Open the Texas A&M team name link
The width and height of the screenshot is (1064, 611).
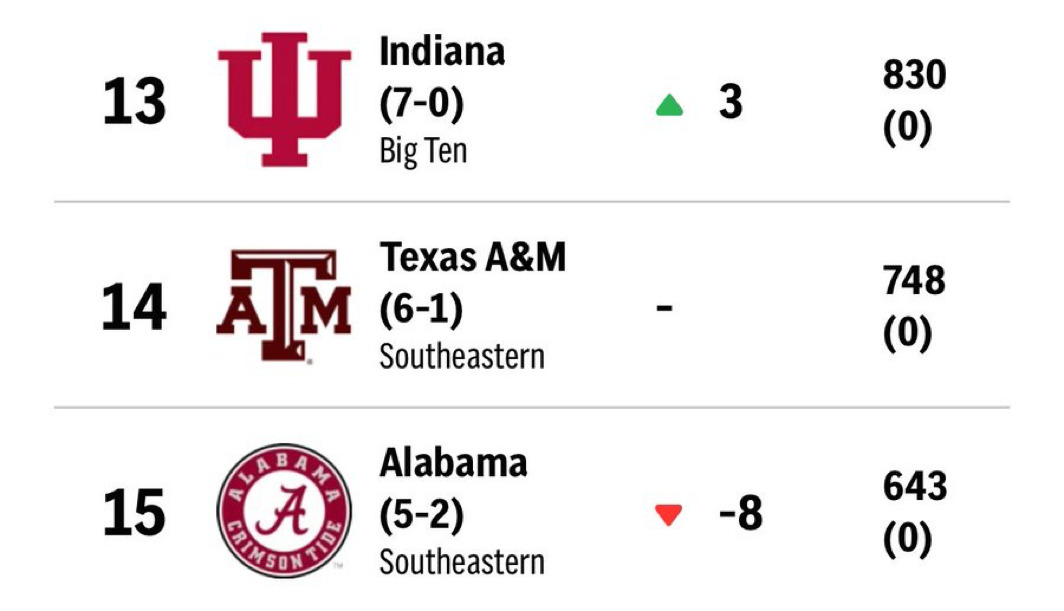[473, 257]
